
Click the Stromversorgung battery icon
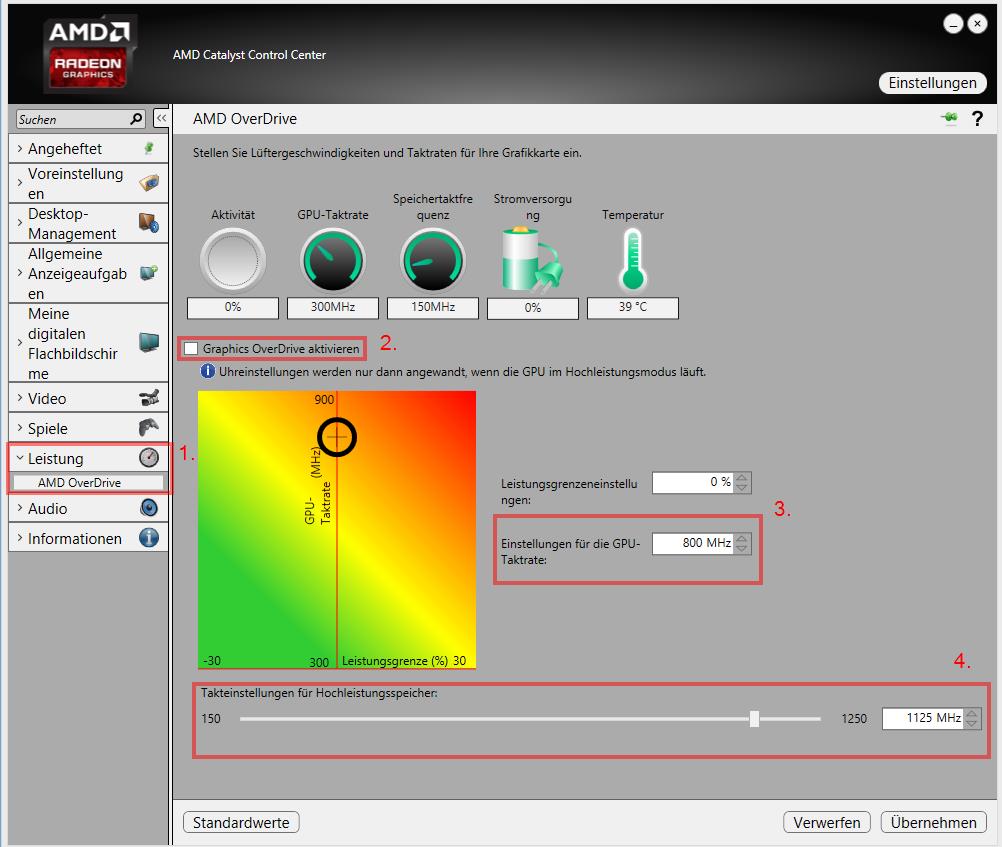pyautogui.click(x=532, y=259)
